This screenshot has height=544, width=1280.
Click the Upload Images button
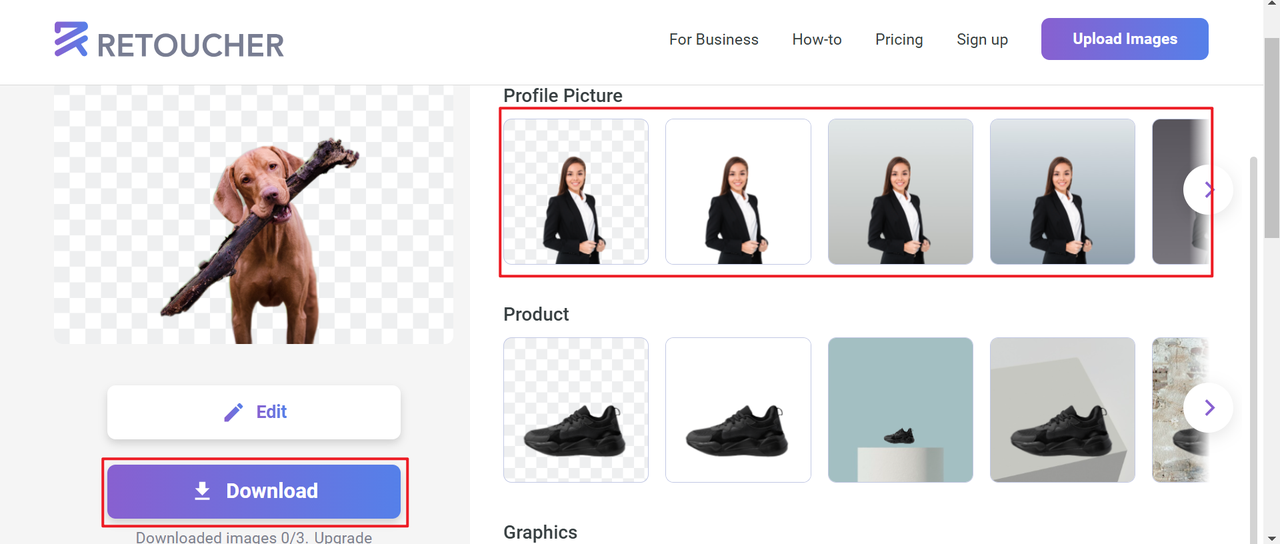pyautogui.click(x=1125, y=39)
